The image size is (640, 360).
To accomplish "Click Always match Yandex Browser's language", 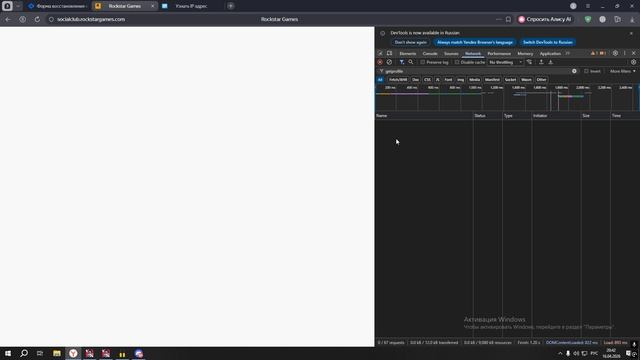I will pos(475,42).
